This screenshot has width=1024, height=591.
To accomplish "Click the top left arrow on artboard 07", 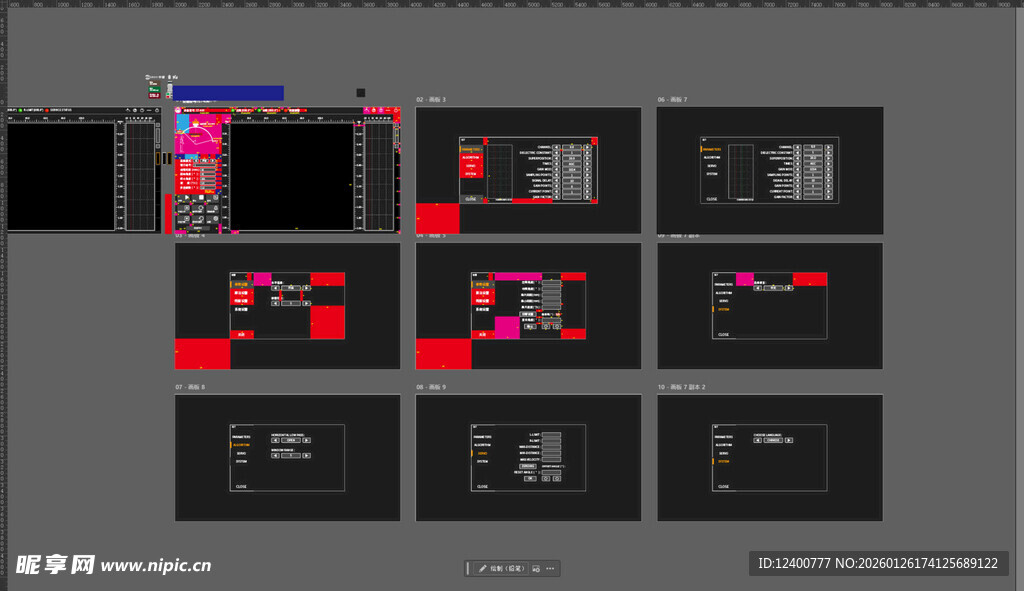I will (275, 440).
